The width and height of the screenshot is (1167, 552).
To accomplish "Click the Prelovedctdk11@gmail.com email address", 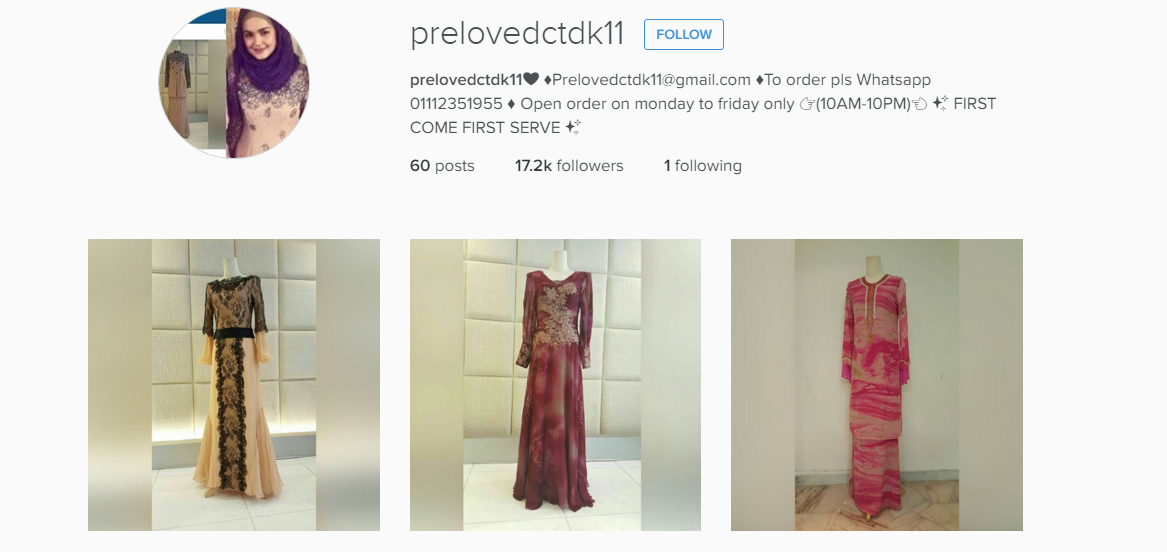I will click(x=651, y=80).
